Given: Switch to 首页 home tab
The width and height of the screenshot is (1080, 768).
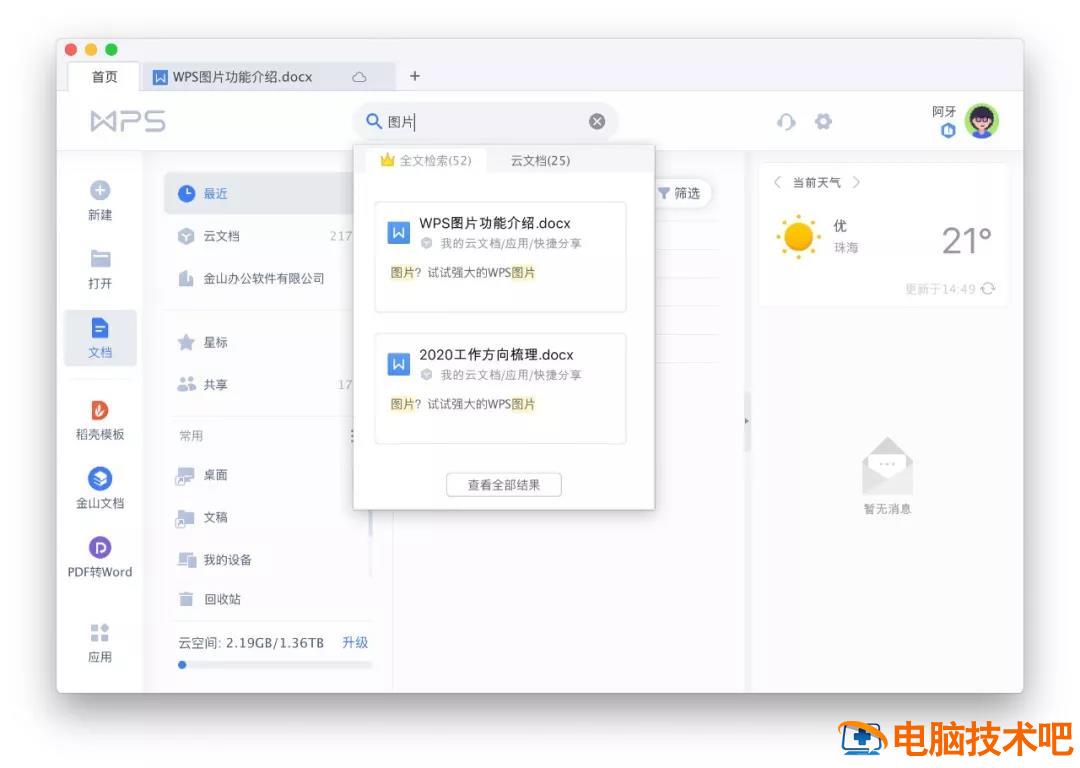Looking at the screenshot, I should tap(105, 76).
